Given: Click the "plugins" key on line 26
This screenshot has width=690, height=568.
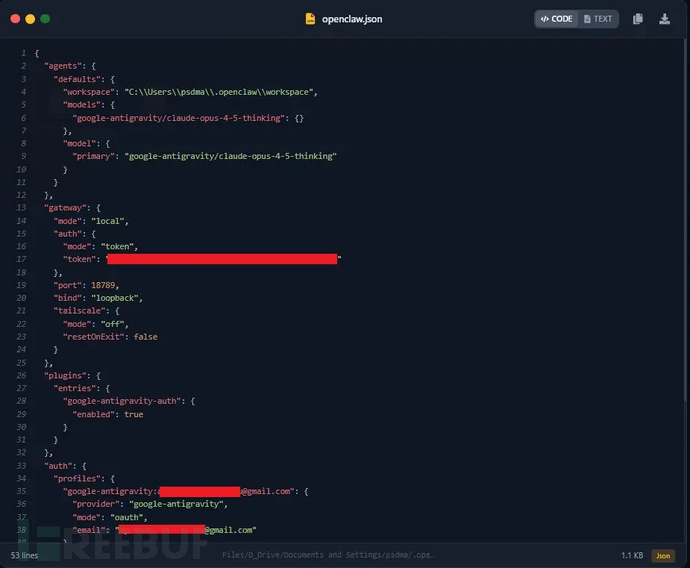Looking at the screenshot, I should pos(66,375).
